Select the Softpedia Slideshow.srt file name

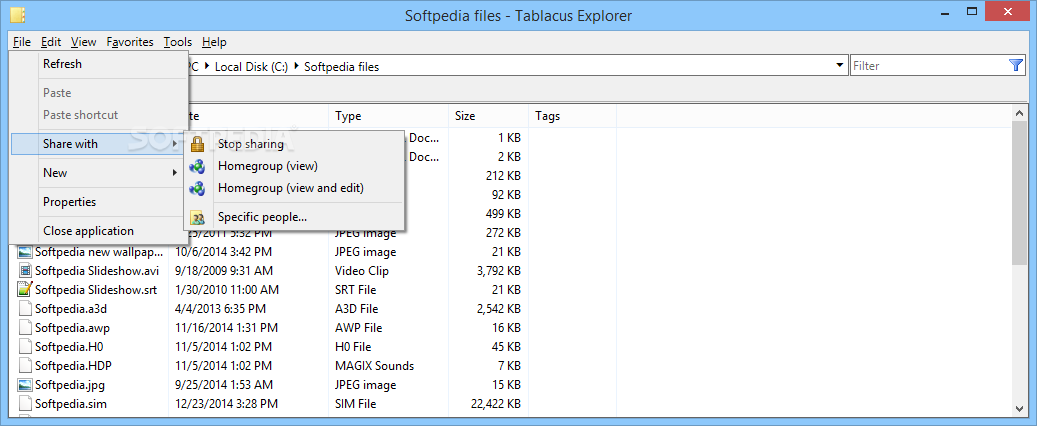(96, 290)
